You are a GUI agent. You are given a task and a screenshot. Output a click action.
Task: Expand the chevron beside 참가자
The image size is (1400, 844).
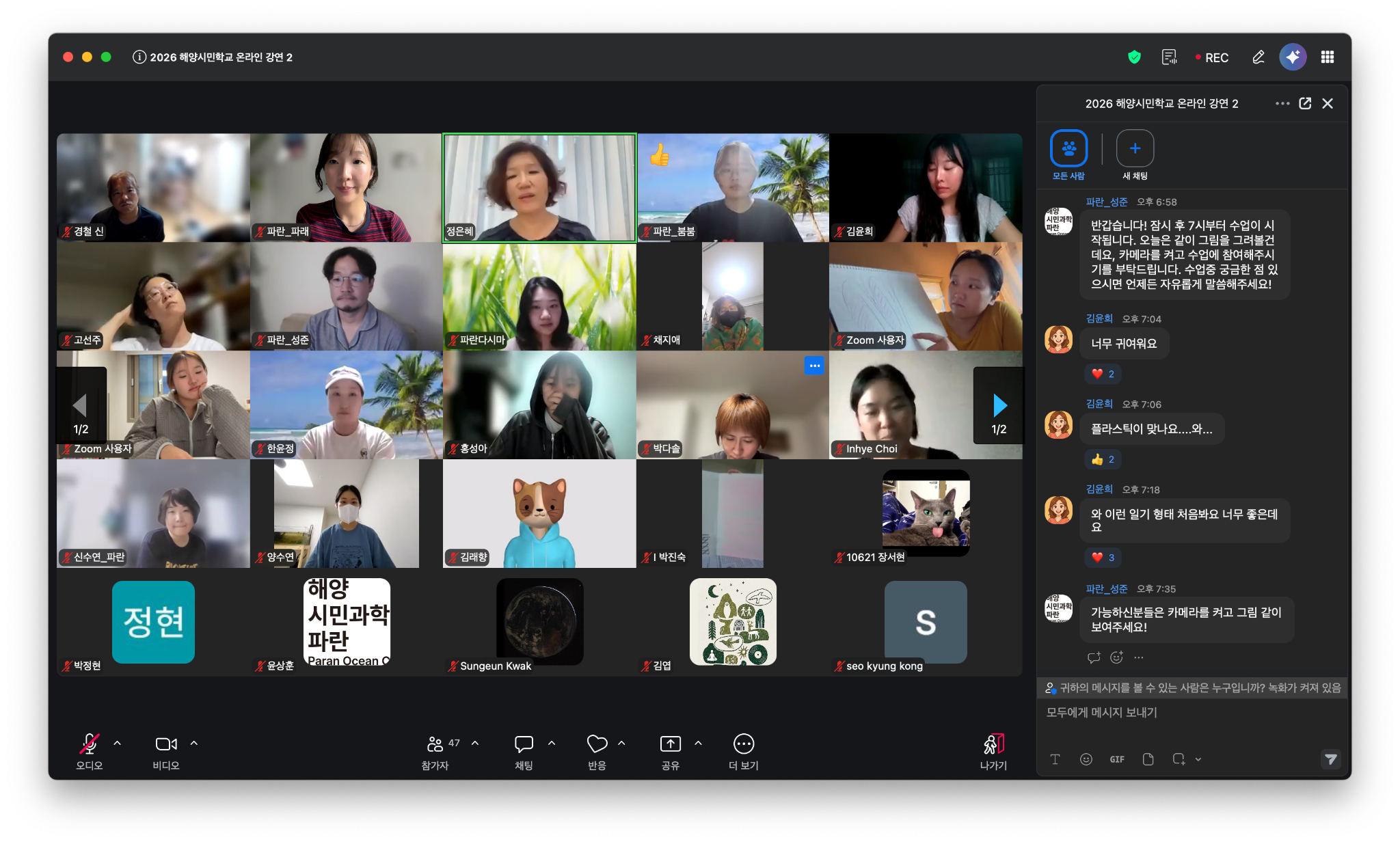coord(475,743)
